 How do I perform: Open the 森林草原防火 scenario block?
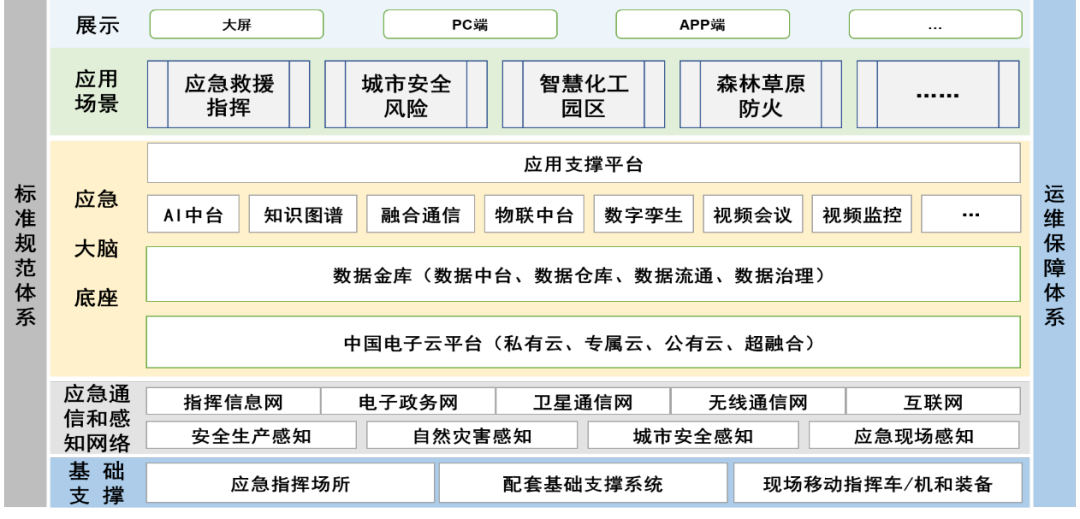click(760, 95)
